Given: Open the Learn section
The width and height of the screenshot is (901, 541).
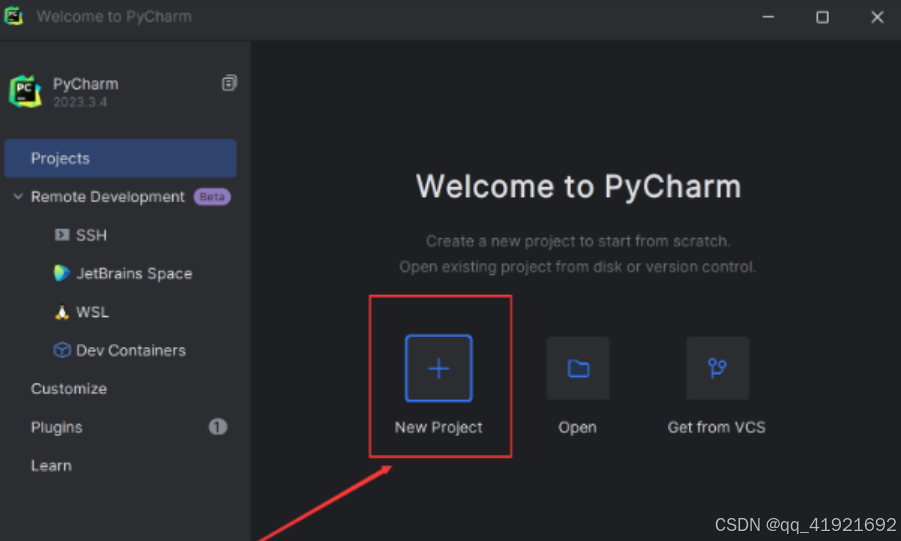Looking at the screenshot, I should 51,466.
